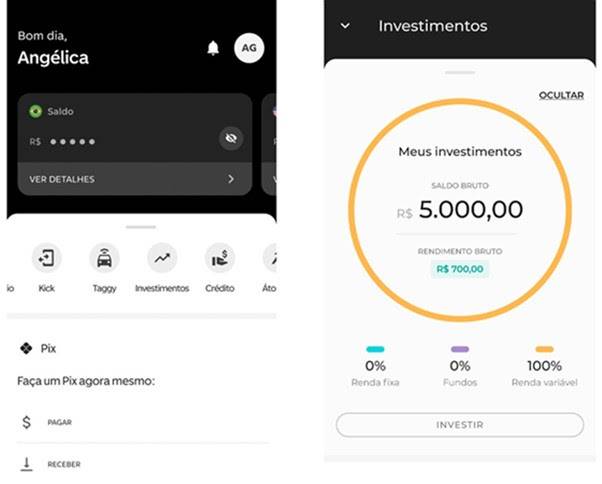
Task: Open VER DETALHES of Saldo card
Action: pyautogui.click(x=135, y=179)
